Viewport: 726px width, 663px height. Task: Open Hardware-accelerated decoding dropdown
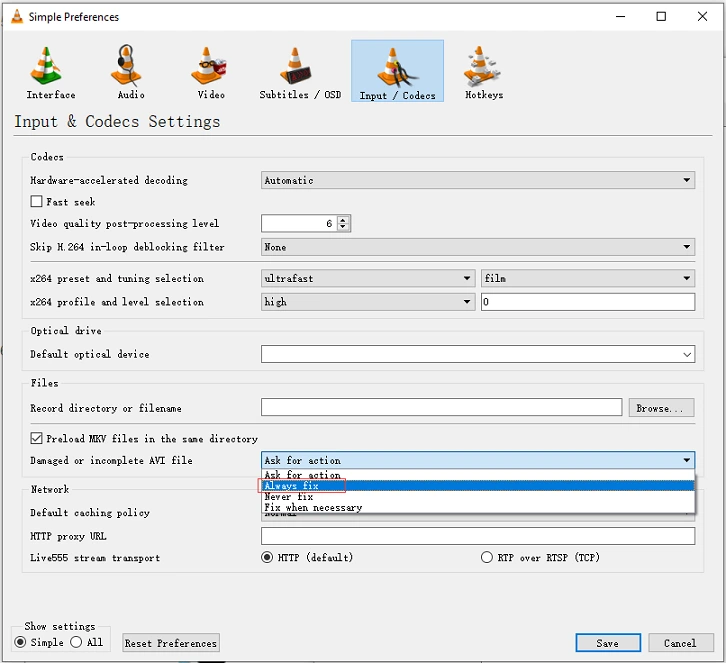pos(477,180)
